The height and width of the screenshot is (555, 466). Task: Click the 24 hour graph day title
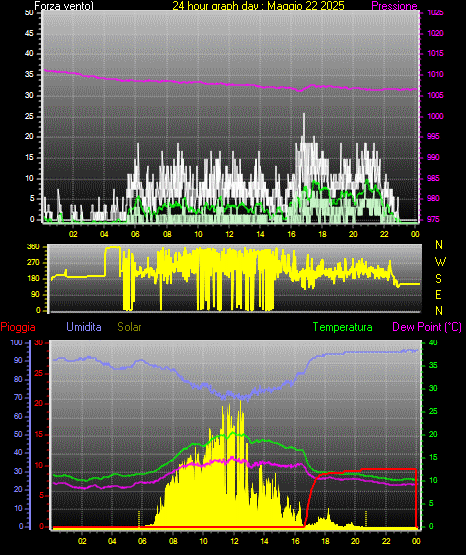tap(258, 6)
